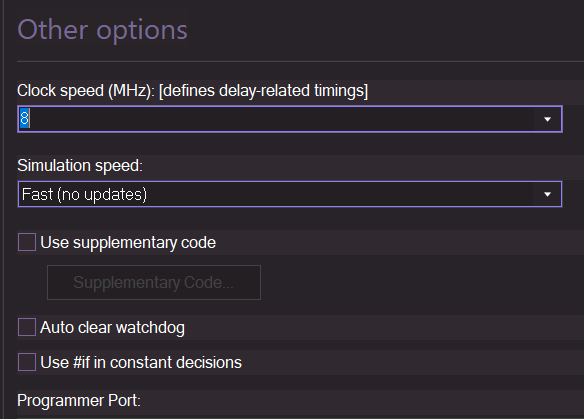Click the Clock speed (MHz) label

pyautogui.click(x=86, y=91)
